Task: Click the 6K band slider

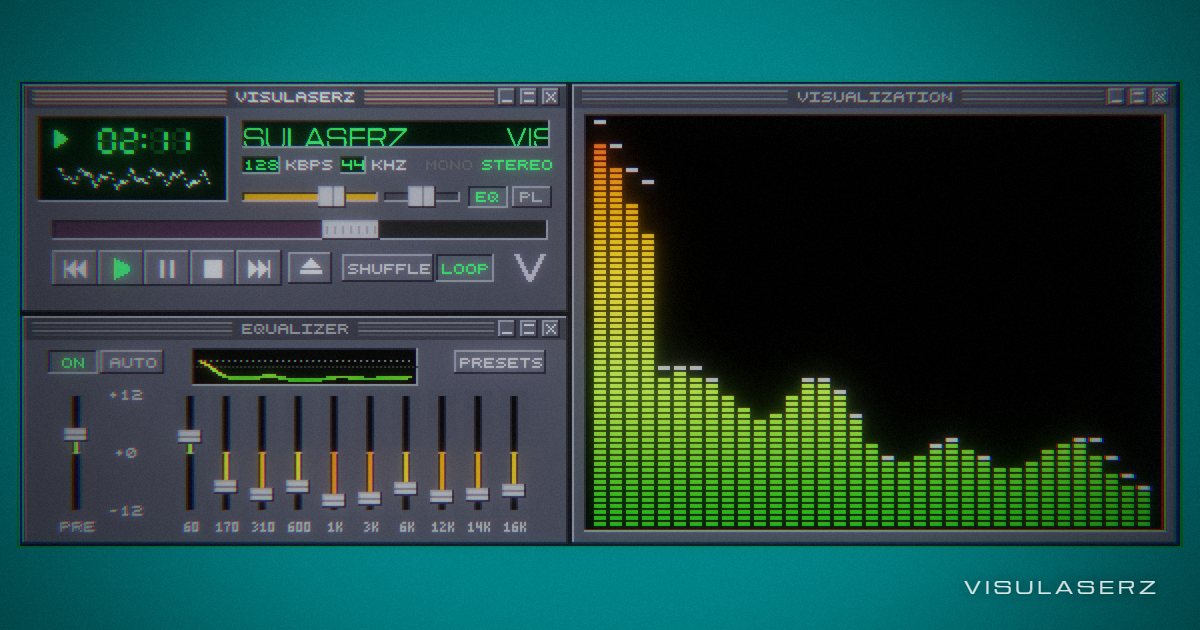Action: point(405,488)
